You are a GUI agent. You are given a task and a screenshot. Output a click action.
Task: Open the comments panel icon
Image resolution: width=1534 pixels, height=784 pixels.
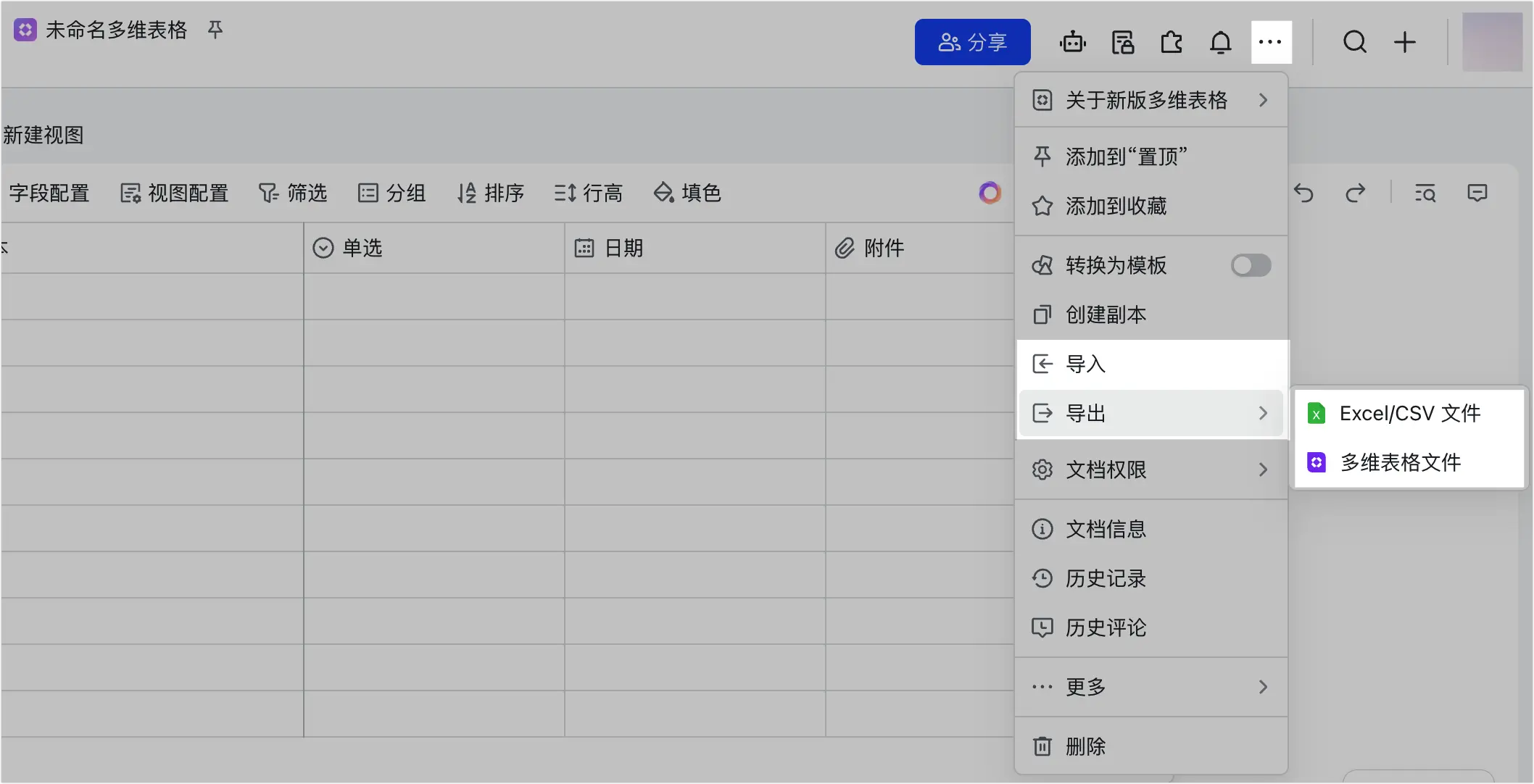(x=1477, y=193)
